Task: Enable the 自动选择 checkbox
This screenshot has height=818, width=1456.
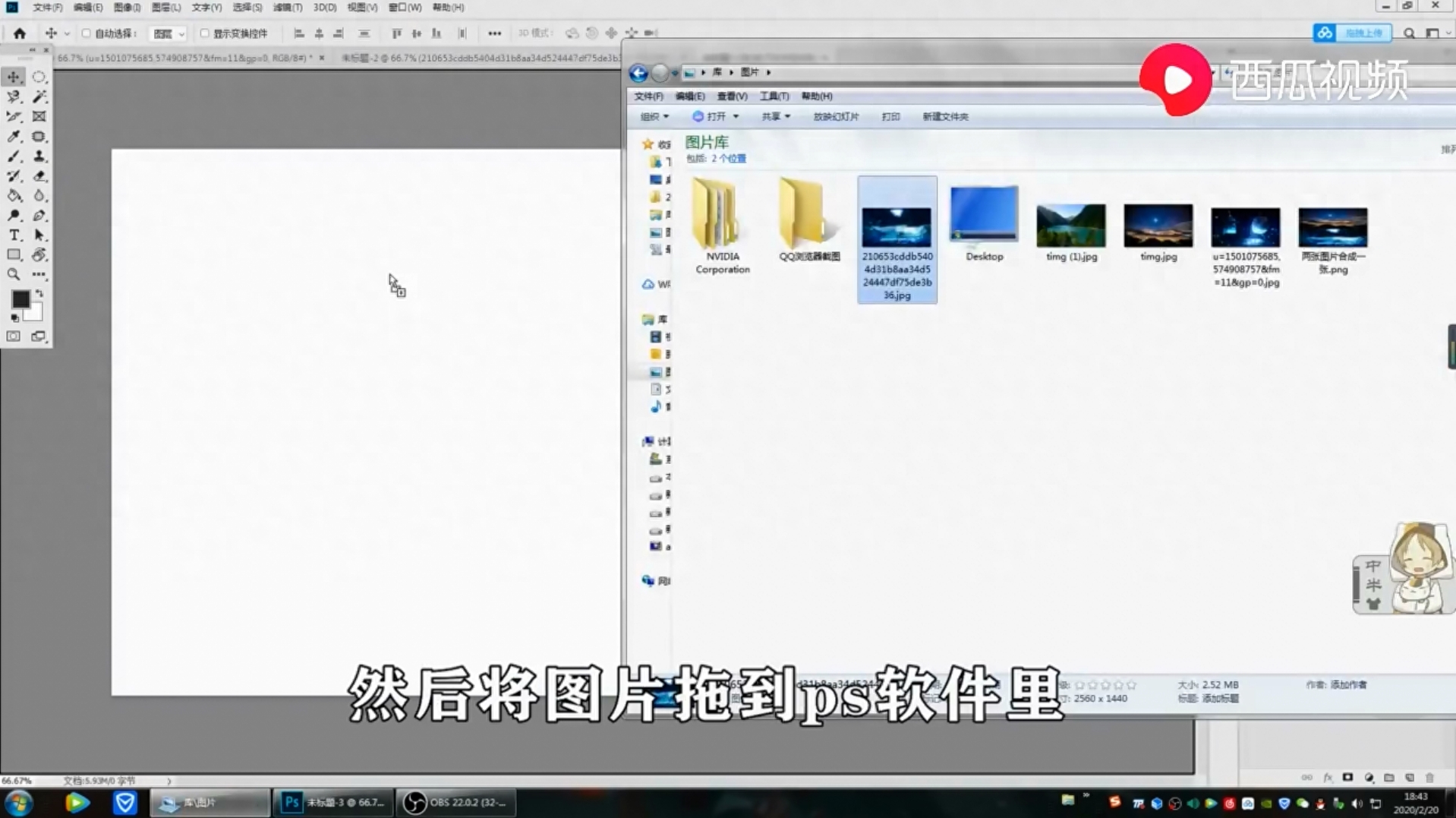Action: 87,33
